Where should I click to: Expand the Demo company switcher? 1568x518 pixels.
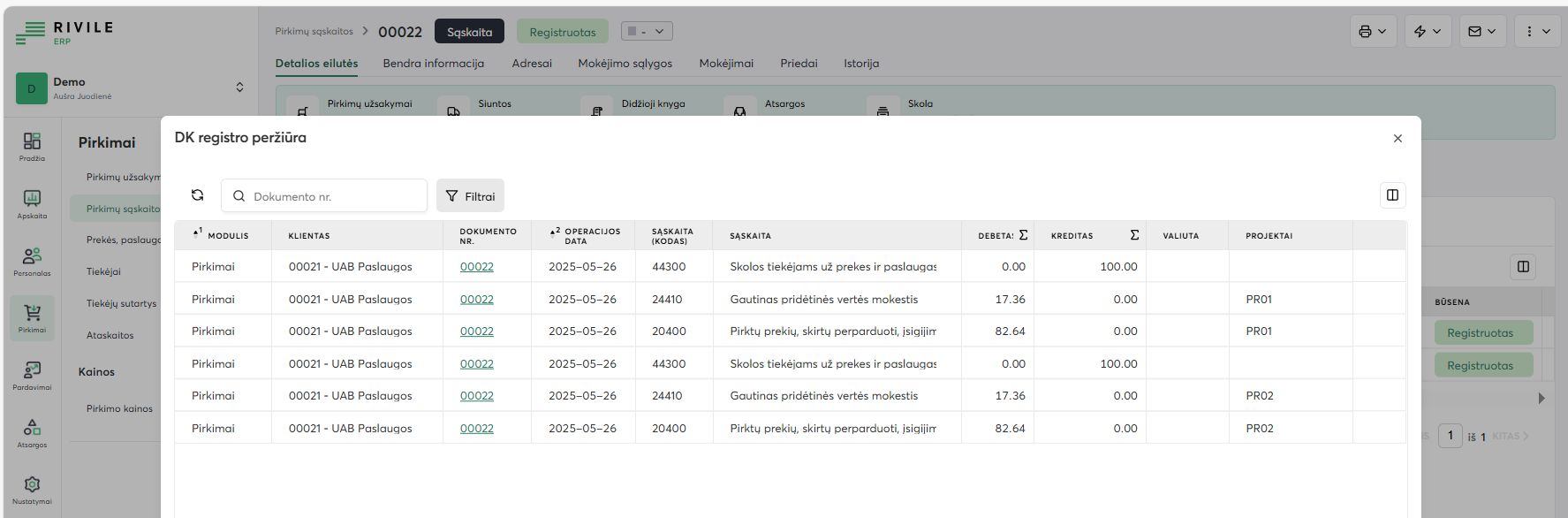(239, 88)
